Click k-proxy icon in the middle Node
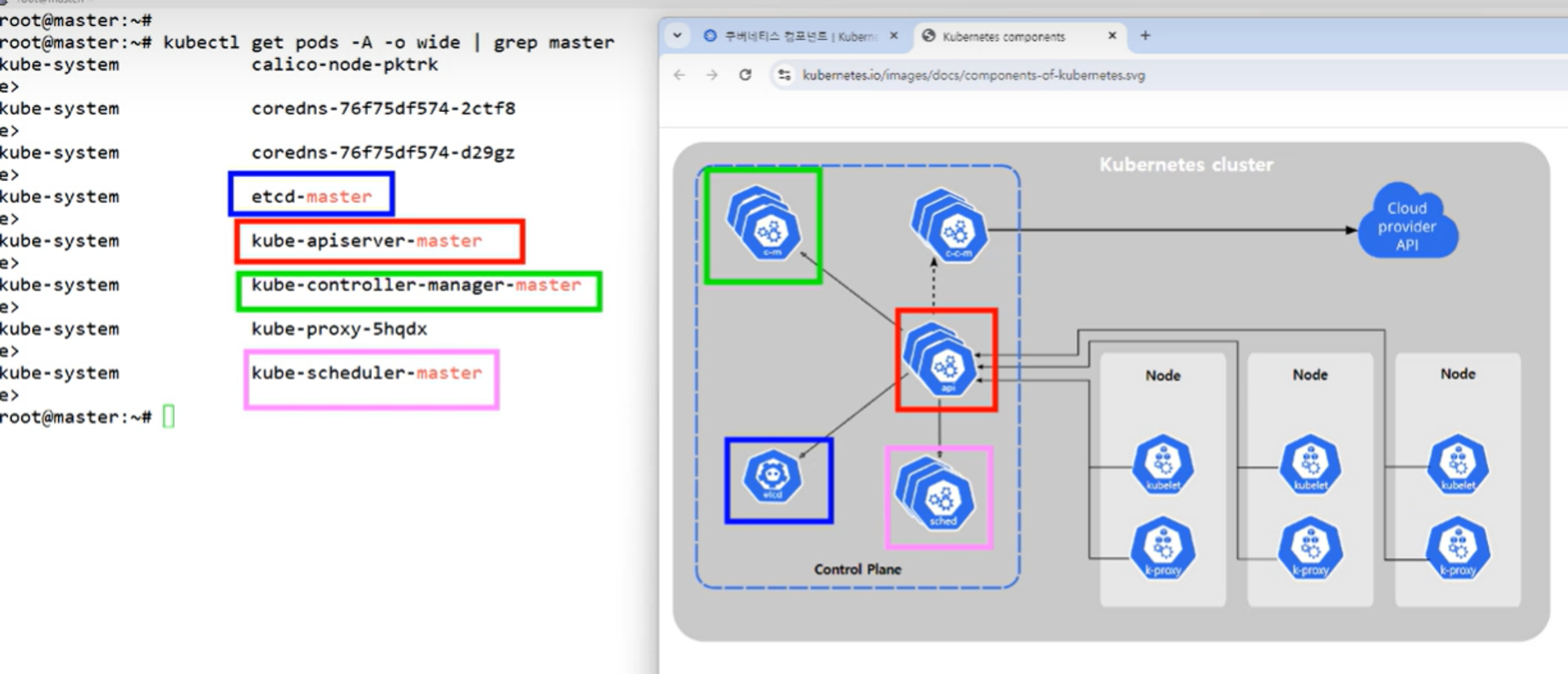The height and width of the screenshot is (674, 1568). point(1311,549)
